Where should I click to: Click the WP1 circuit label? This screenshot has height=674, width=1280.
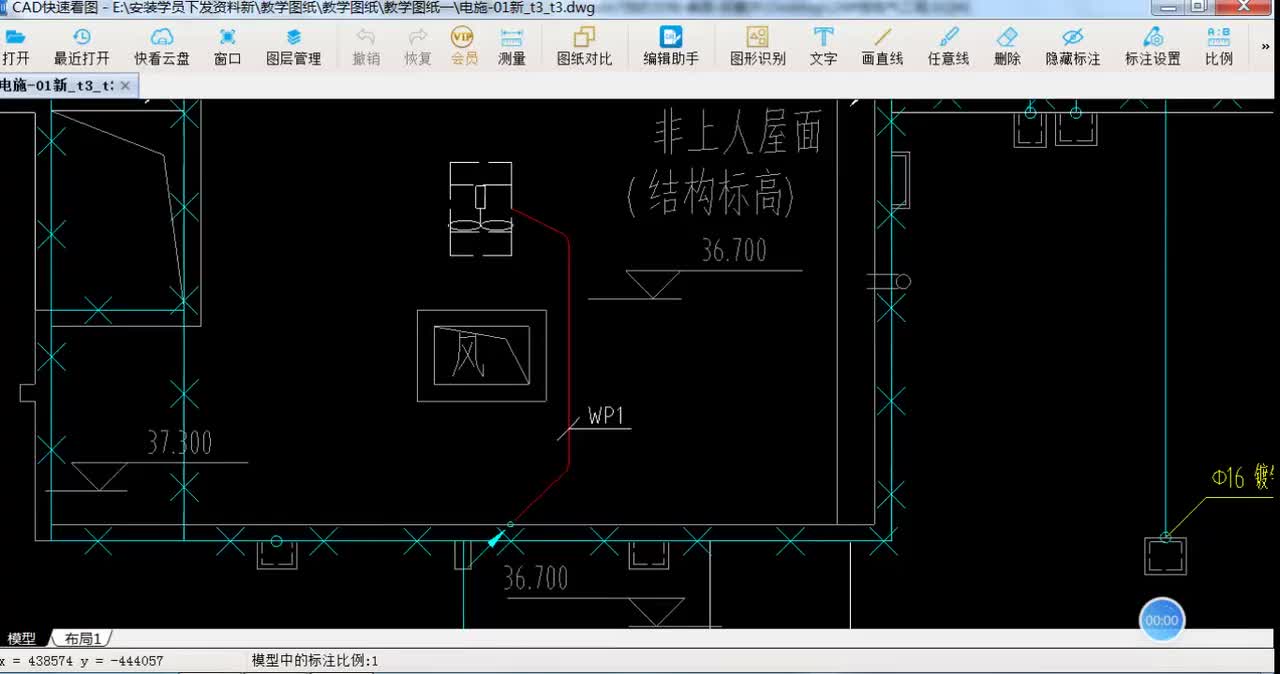point(606,416)
